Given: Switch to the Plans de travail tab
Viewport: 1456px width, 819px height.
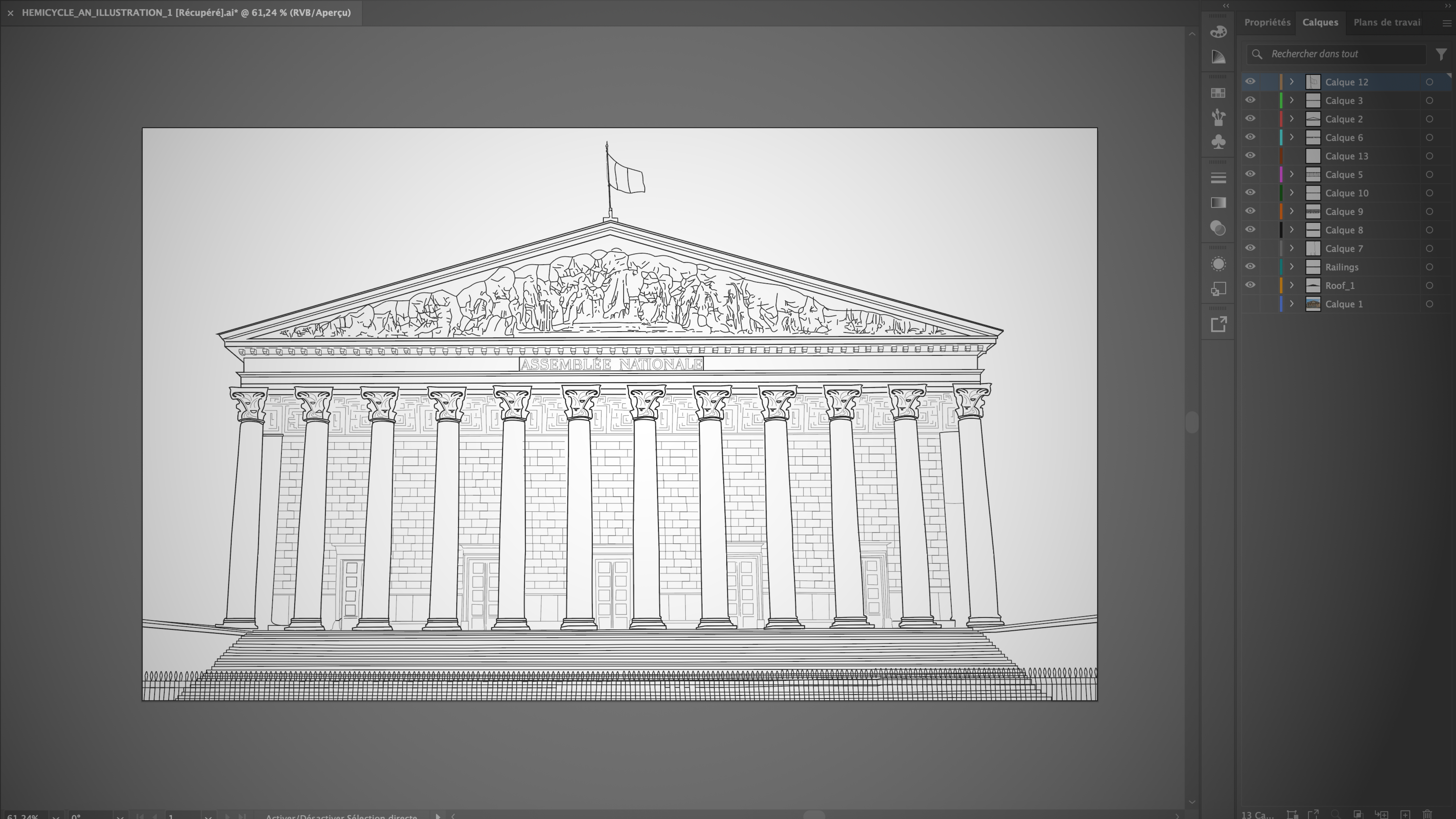Looking at the screenshot, I should click(x=1386, y=22).
